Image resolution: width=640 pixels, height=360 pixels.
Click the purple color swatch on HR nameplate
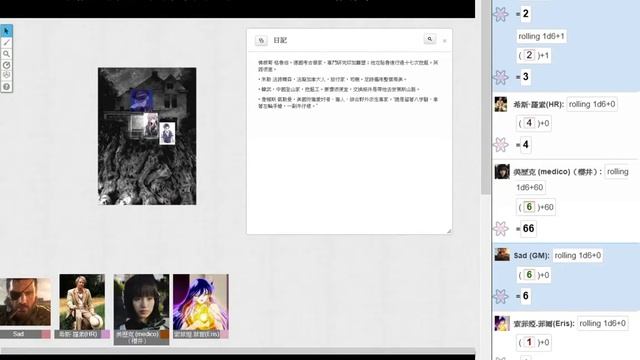pos(105,334)
